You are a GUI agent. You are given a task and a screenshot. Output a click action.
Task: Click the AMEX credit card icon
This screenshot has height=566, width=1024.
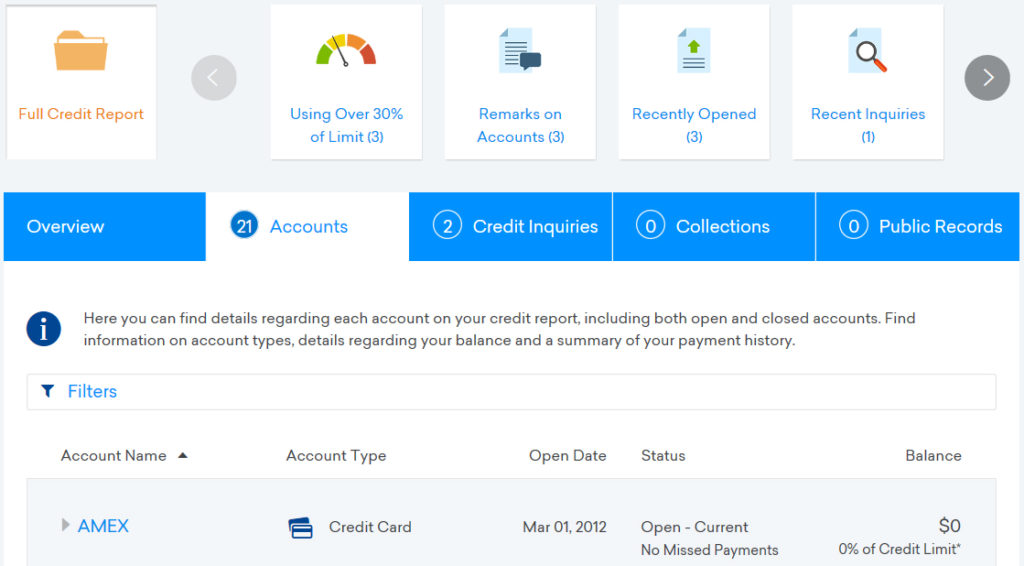[x=300, y=527]
